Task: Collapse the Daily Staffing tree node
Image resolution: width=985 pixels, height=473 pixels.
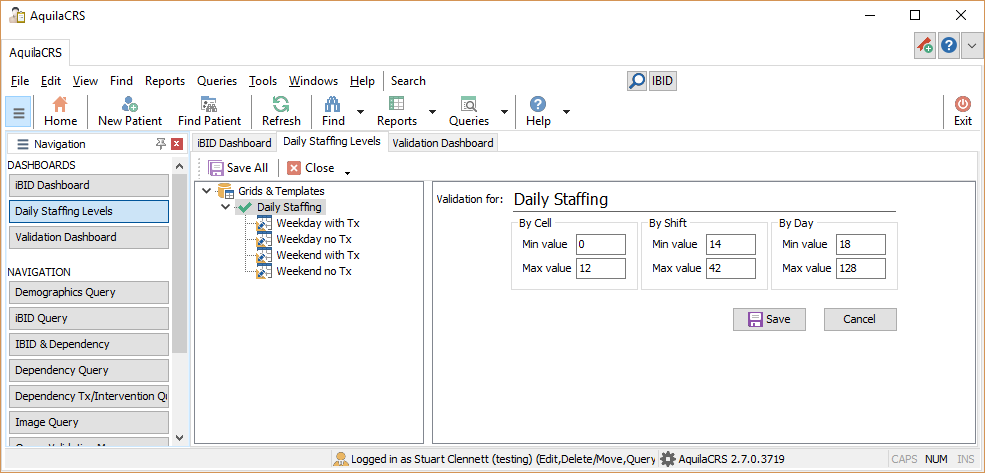Action: (x=226, y=207)
